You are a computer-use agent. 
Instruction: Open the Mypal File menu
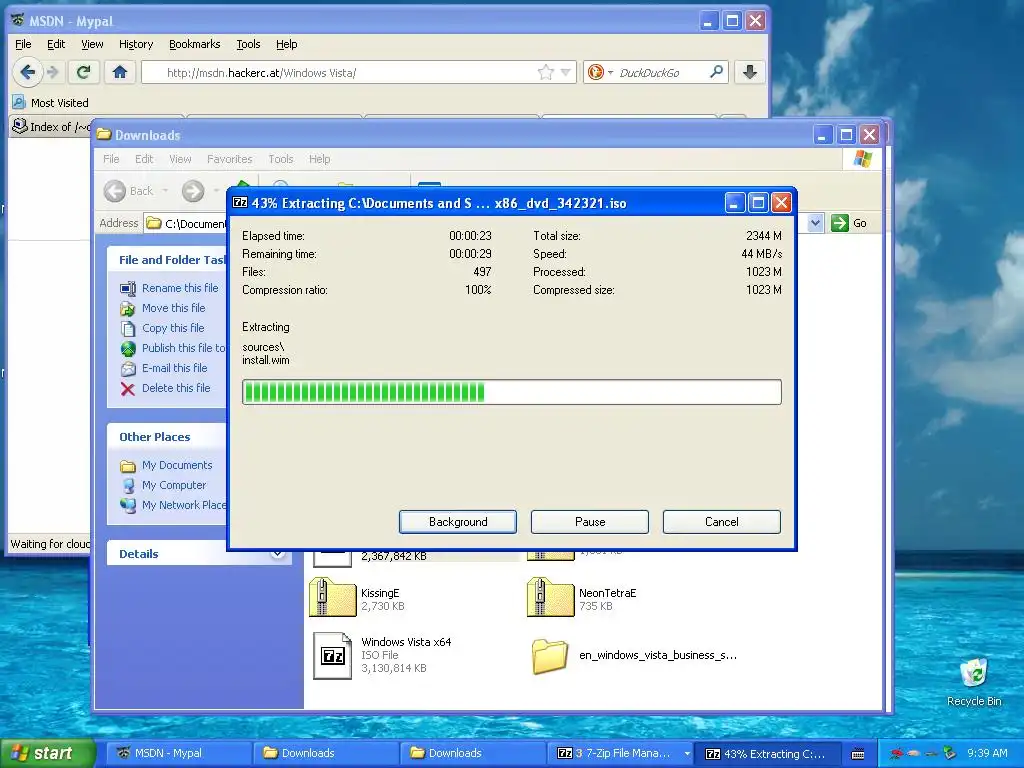23,44
